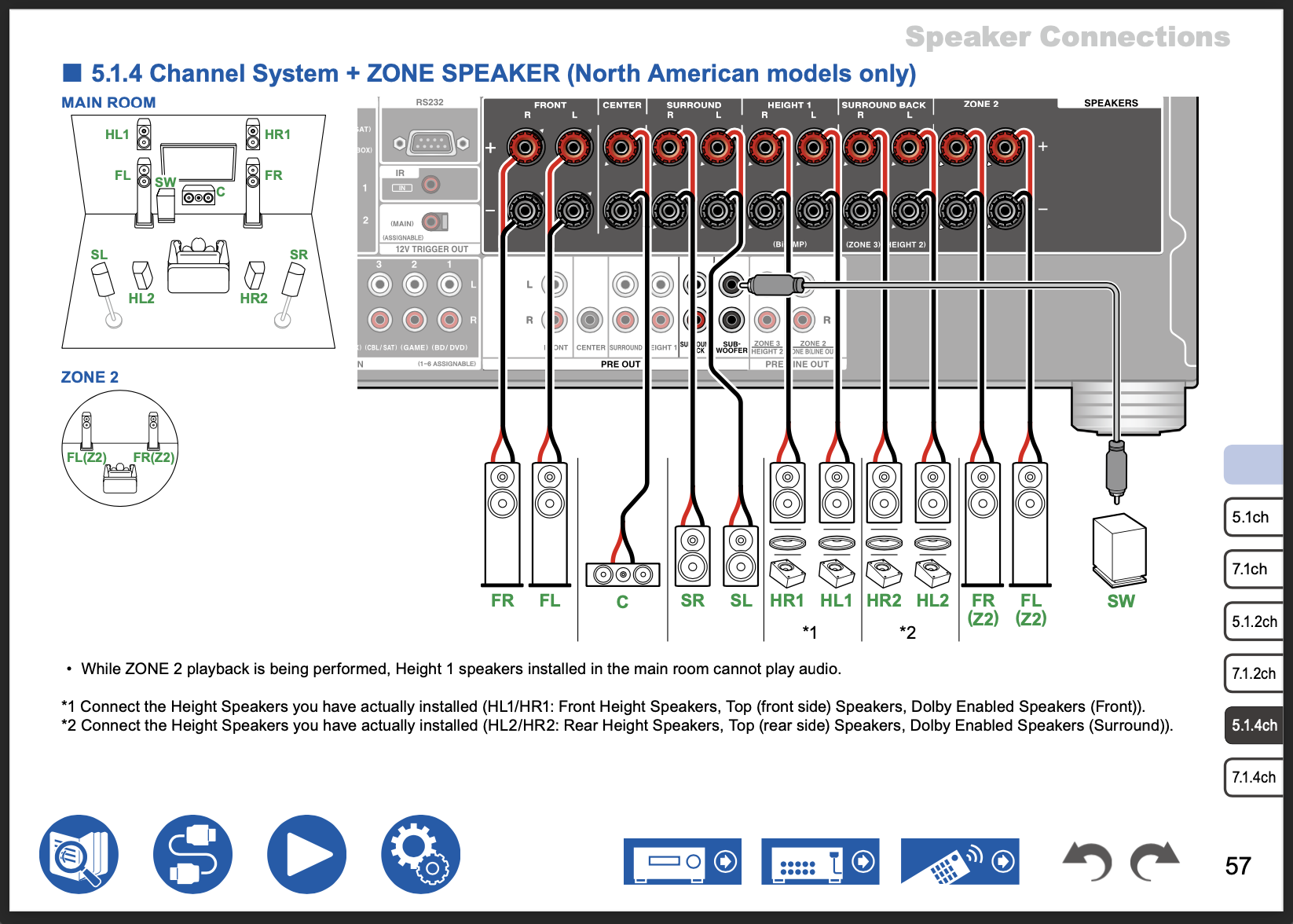The image size is (1293, 924).
Task: Click the MAIN ROOM layout diagram
Action: click(x=198, y=232)
